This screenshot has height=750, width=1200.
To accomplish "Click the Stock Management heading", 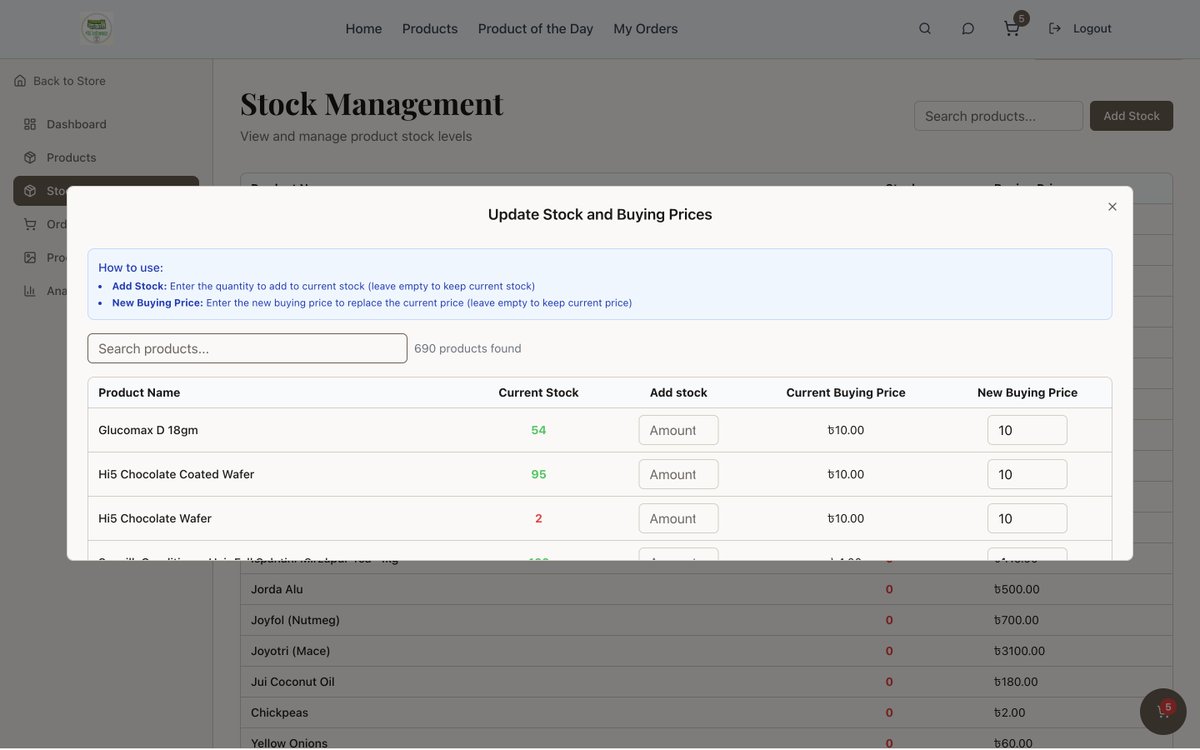I will click(x=372, y=103).
